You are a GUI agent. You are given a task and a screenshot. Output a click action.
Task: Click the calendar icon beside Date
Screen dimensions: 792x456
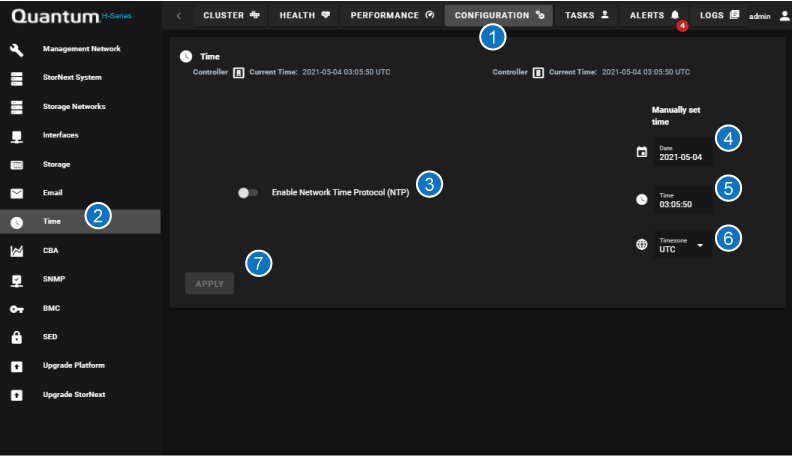pyautogui.click(x=642, y=153)
